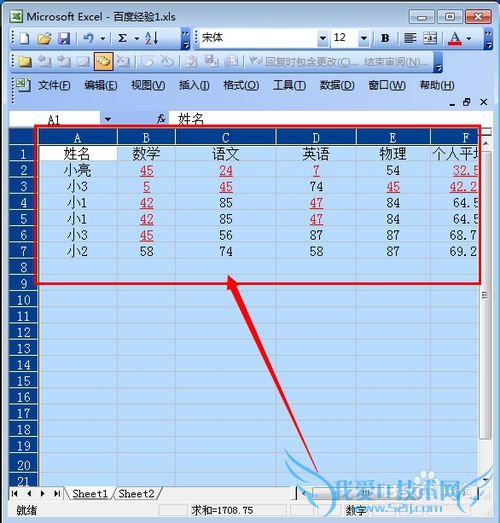
Task: Go to the next sheet tab
Action: [x=43, y=493]
